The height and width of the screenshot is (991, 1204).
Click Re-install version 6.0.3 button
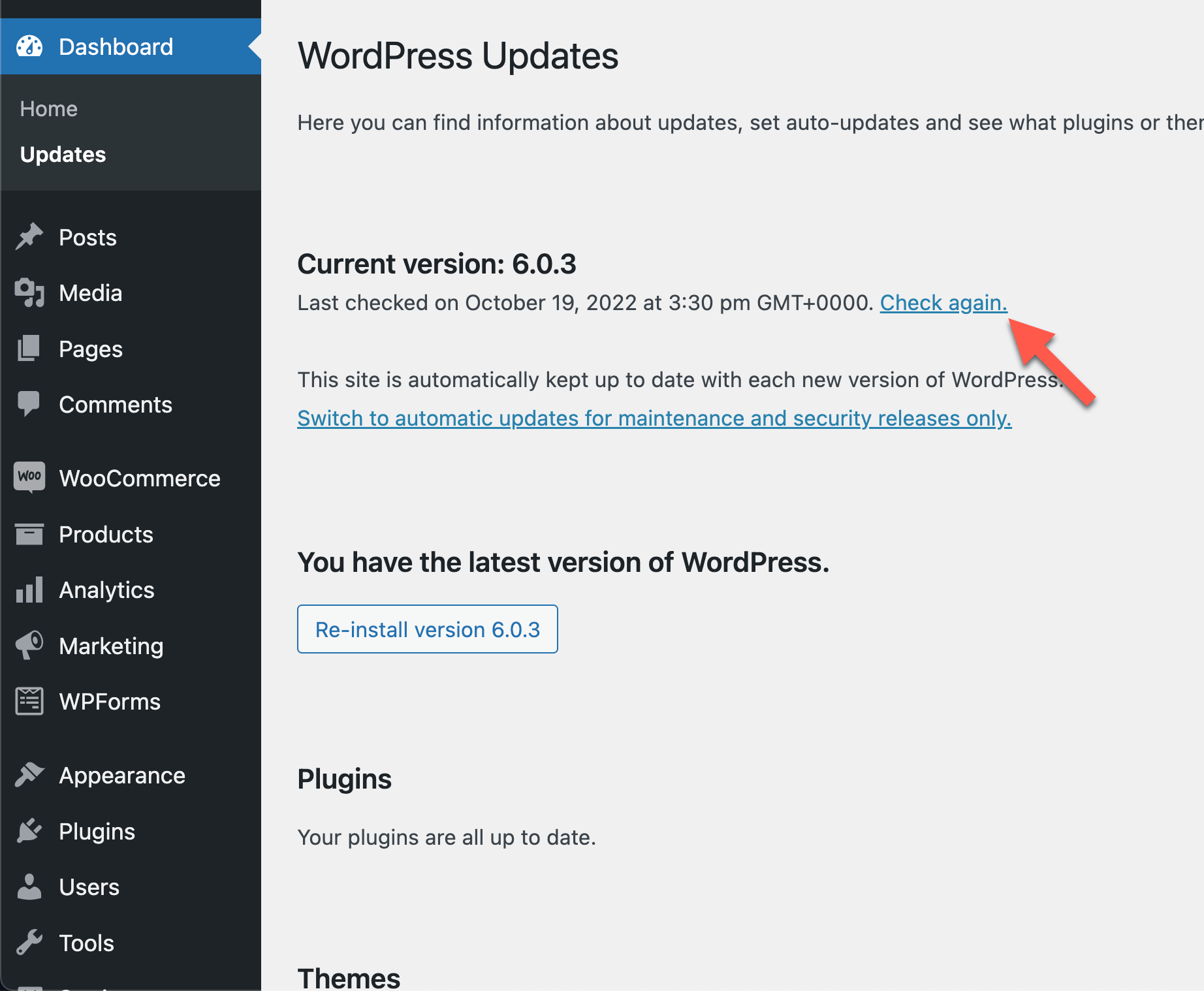tap(428, 629)
